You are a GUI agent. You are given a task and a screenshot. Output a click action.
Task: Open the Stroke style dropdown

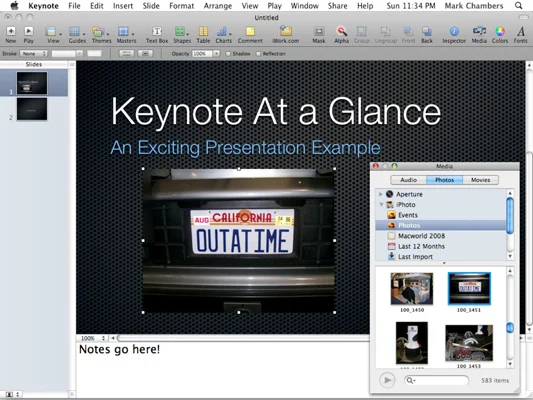point(33,54)
